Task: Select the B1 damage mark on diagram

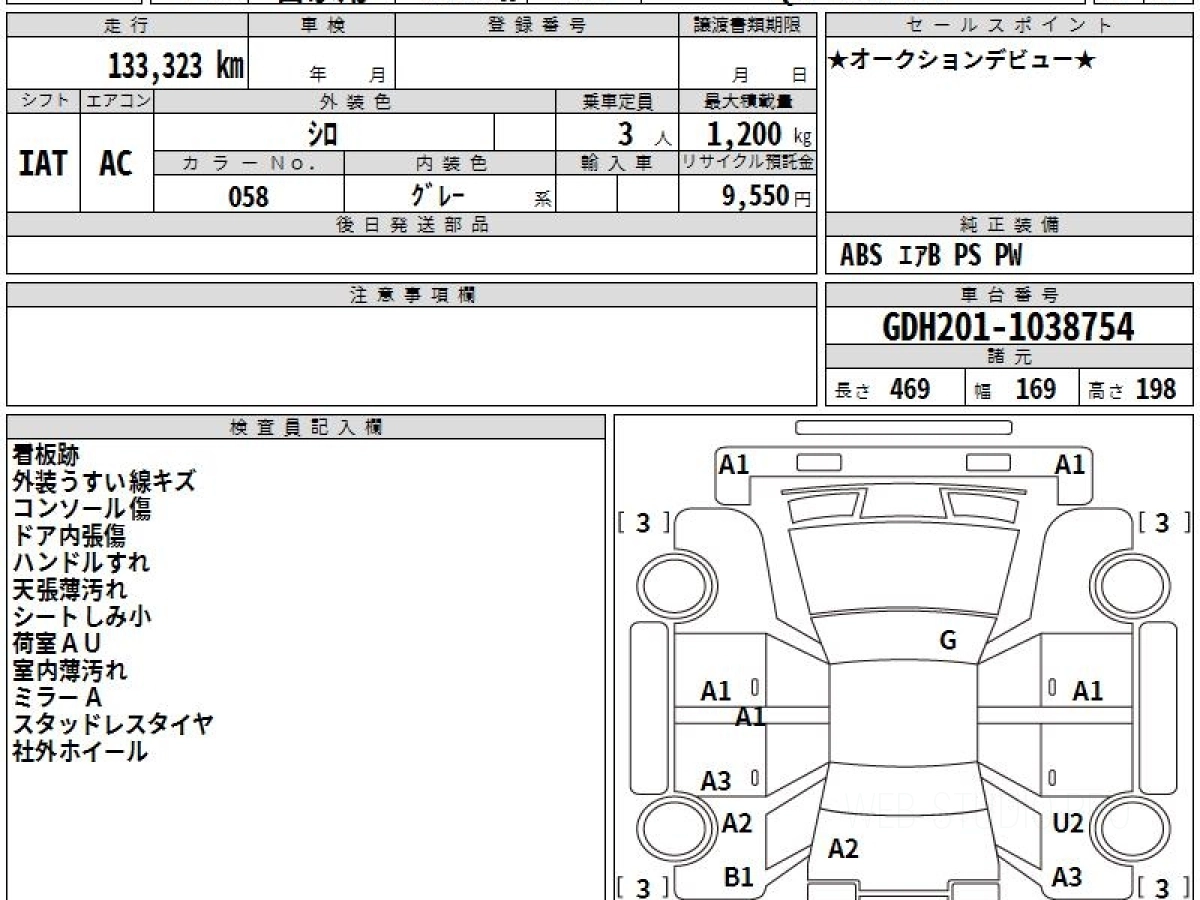Action: pyautogui.click(x=738, y=877)
